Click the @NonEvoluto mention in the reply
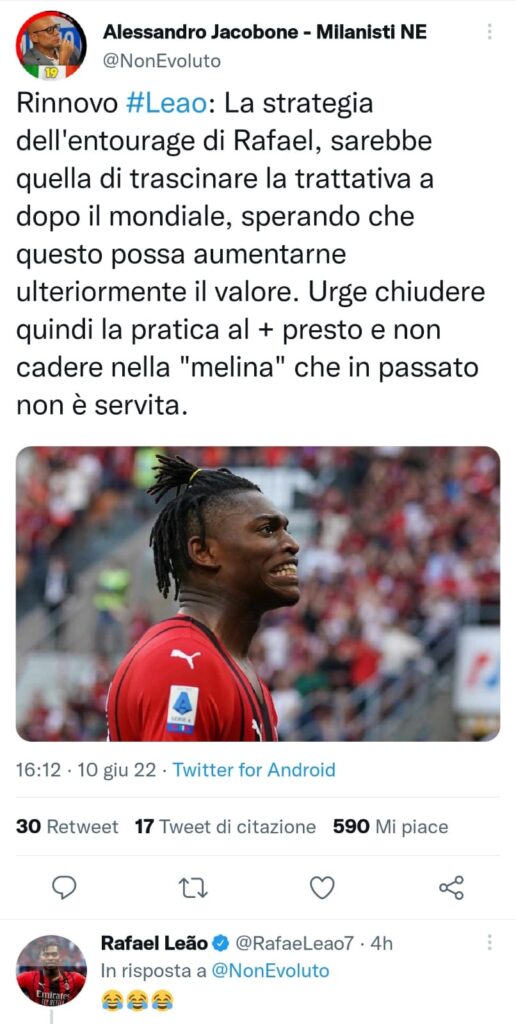This screenshot has height=1024, width=516. pyautogui.click(x=270, y=971)
